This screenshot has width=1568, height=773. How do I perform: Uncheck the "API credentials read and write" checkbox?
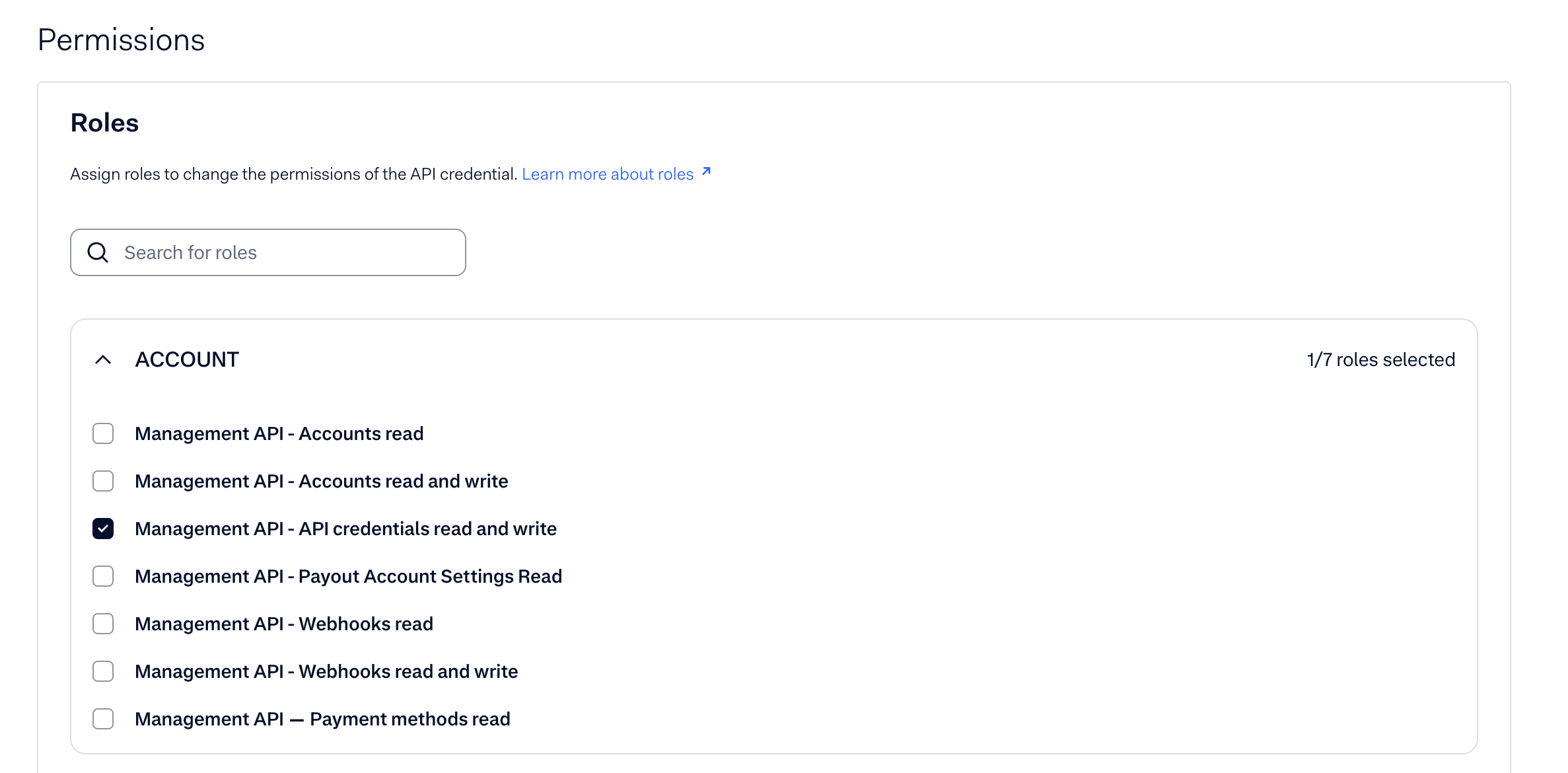103,529
